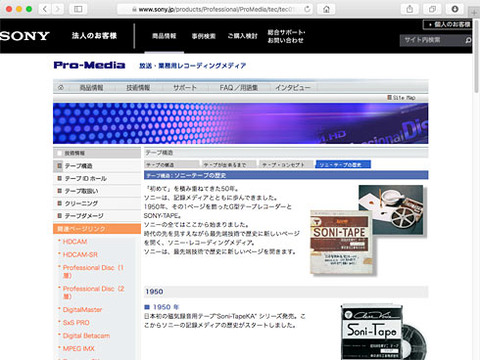Viewport: 480px width, 360px height.
Task: Open Professional Disc (2層) link
Action: tap(94, 292)
